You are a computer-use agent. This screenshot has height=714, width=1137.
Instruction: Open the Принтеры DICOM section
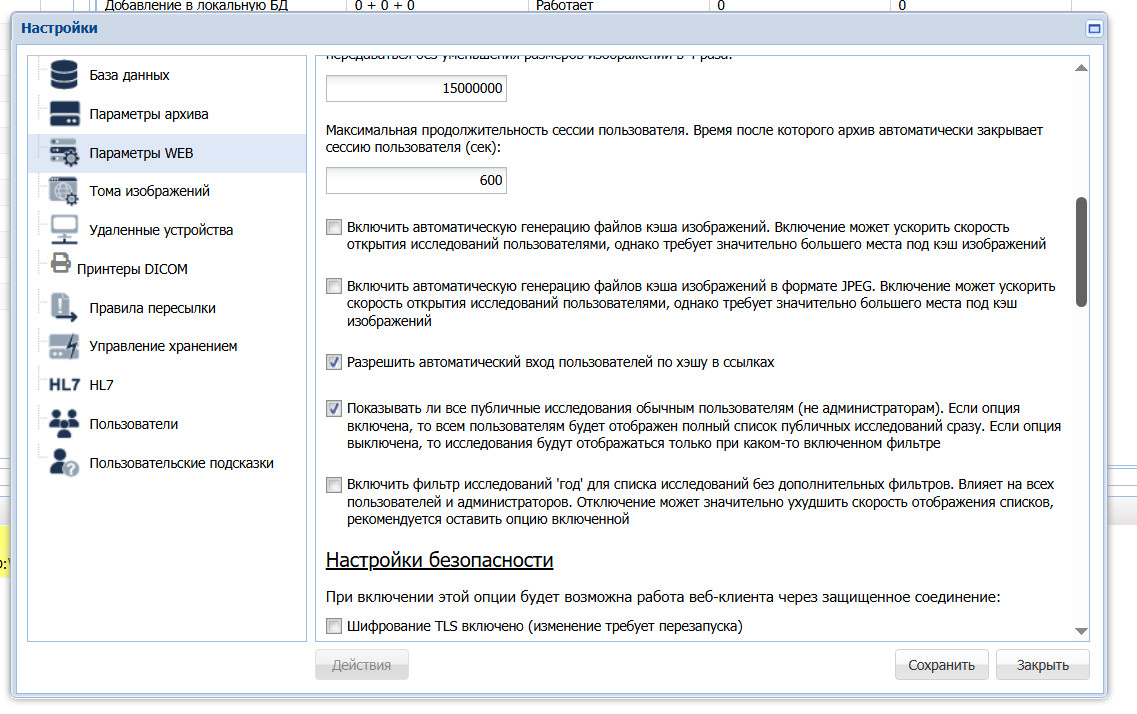pyautogui.click(x=132, y=269)
